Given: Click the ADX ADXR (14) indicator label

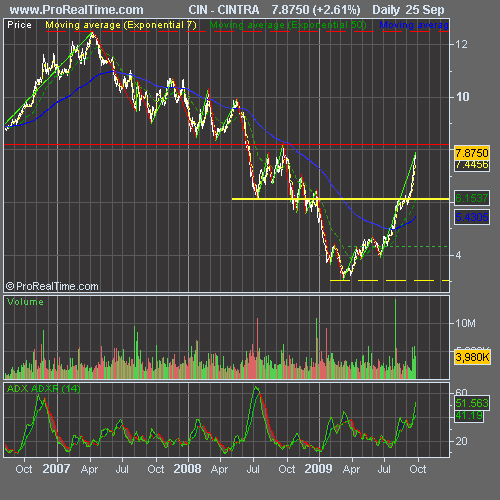Looking at the screenshot, I should click(x=44, y=389).
